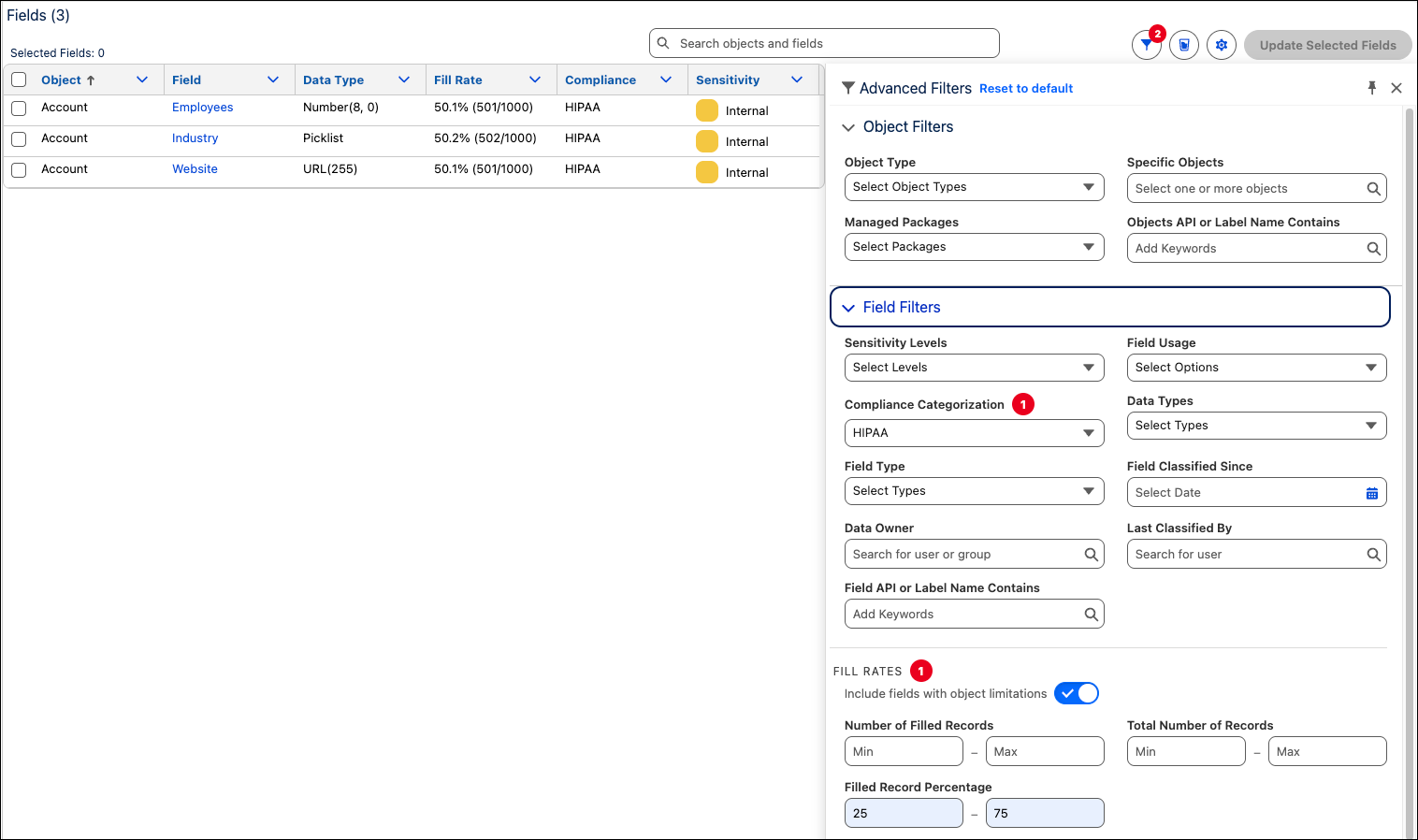Check the Employees field row checkbox
Image resolution: width=1418 pixels, height=840 pixels.
coord(19,109)
